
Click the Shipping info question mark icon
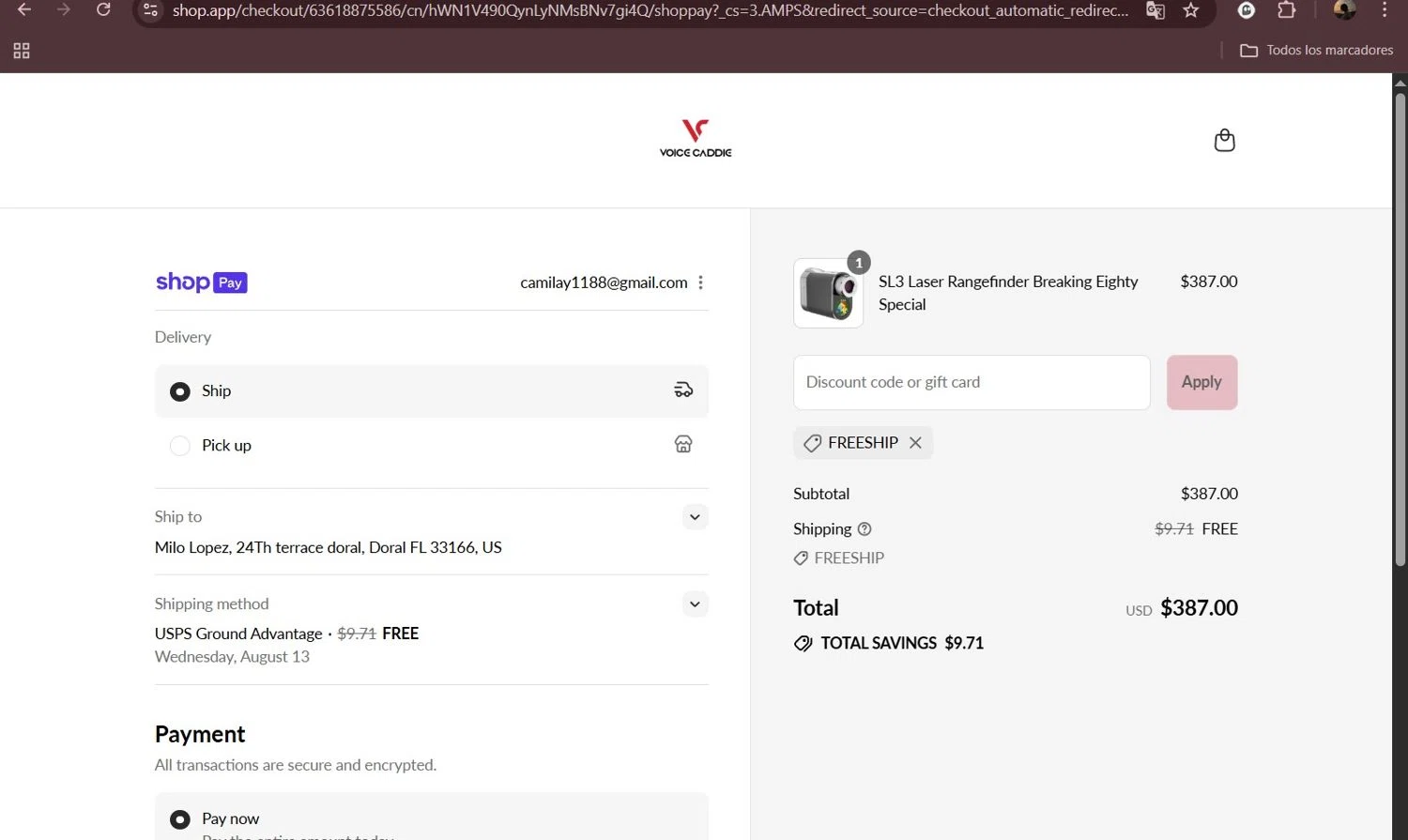point(865,529)
